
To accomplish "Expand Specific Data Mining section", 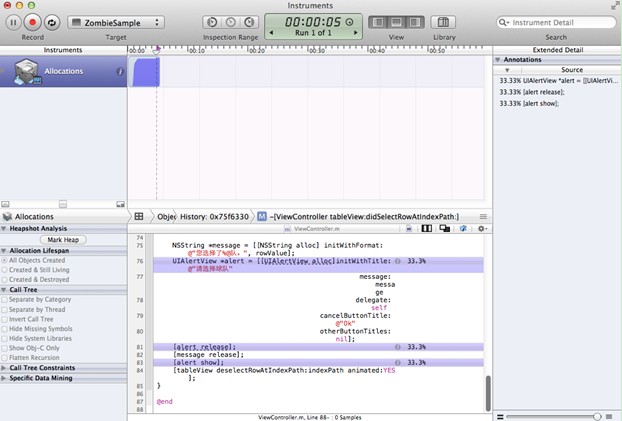I will click(x=4, y=378).
